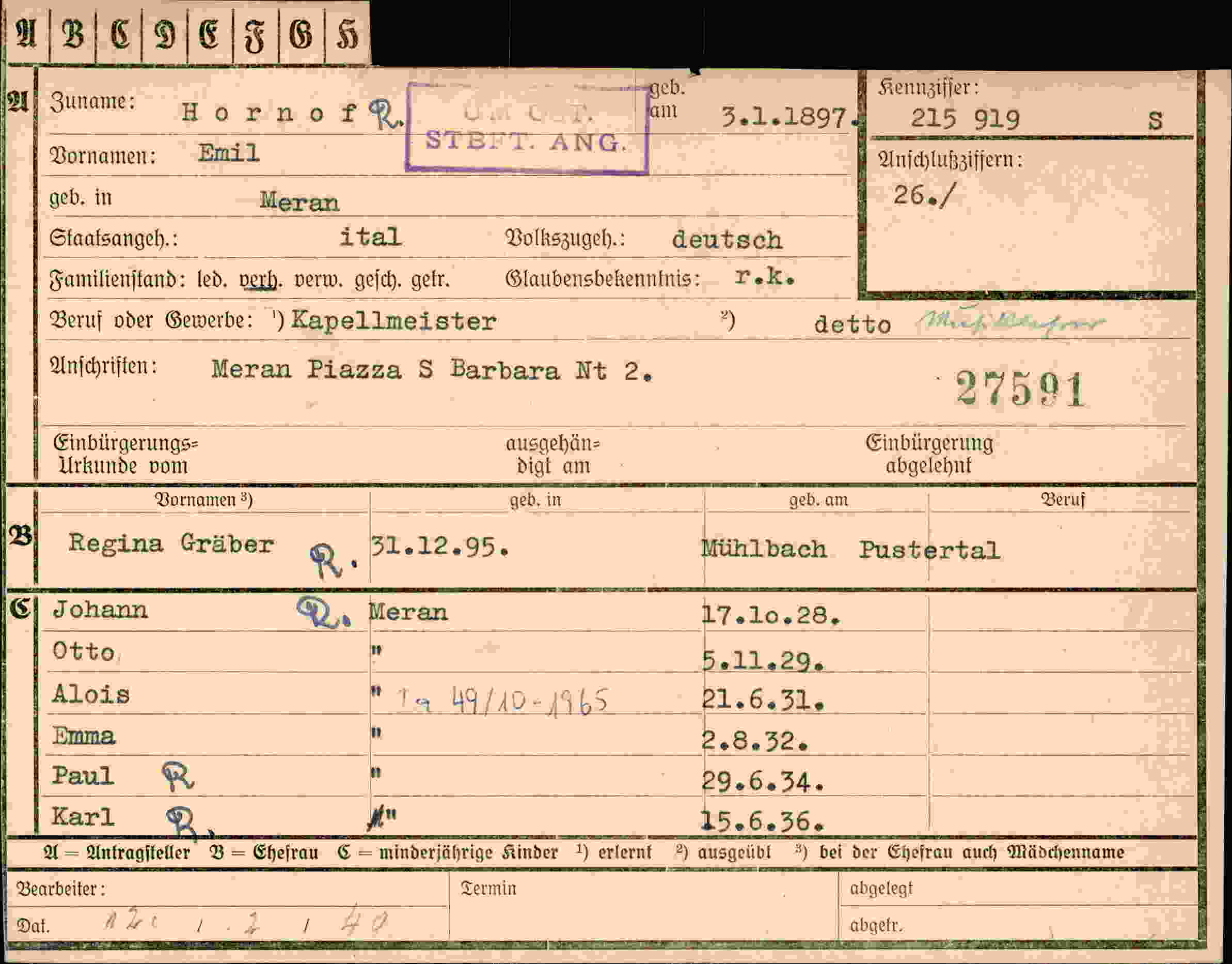Click the child name "Paul"
The image size is (1232, 964).
(x=83, y=775)
